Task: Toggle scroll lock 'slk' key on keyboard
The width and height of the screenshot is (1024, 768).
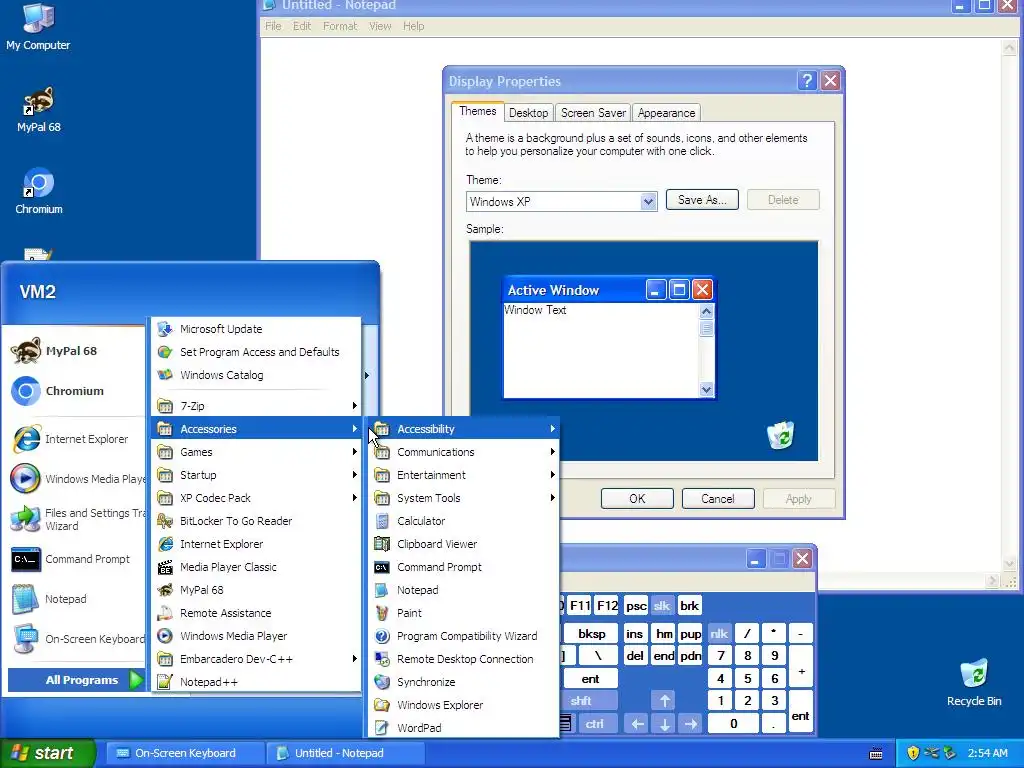Action: tap(662, 606)
